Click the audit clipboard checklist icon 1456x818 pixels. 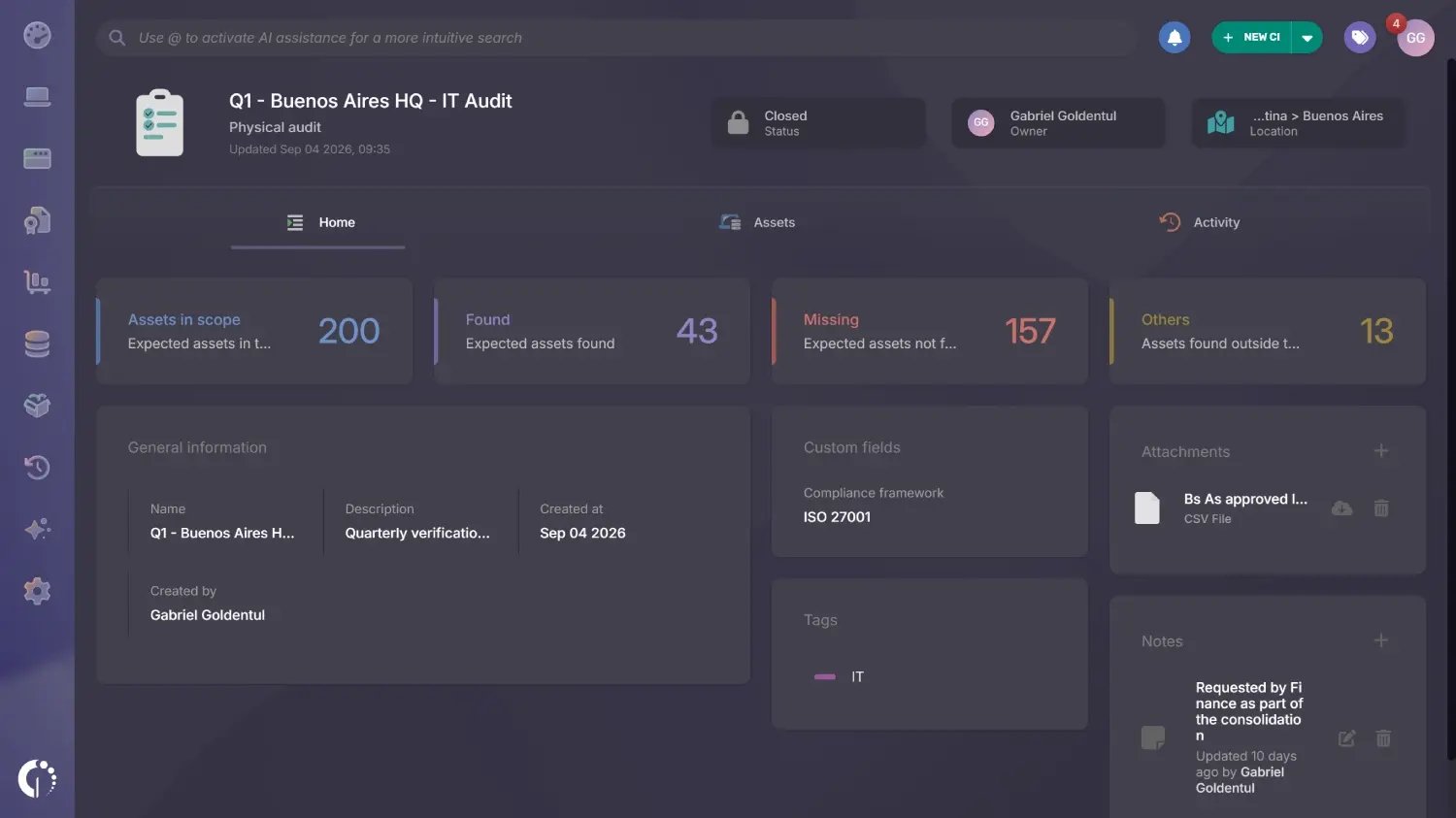(160, 122)
